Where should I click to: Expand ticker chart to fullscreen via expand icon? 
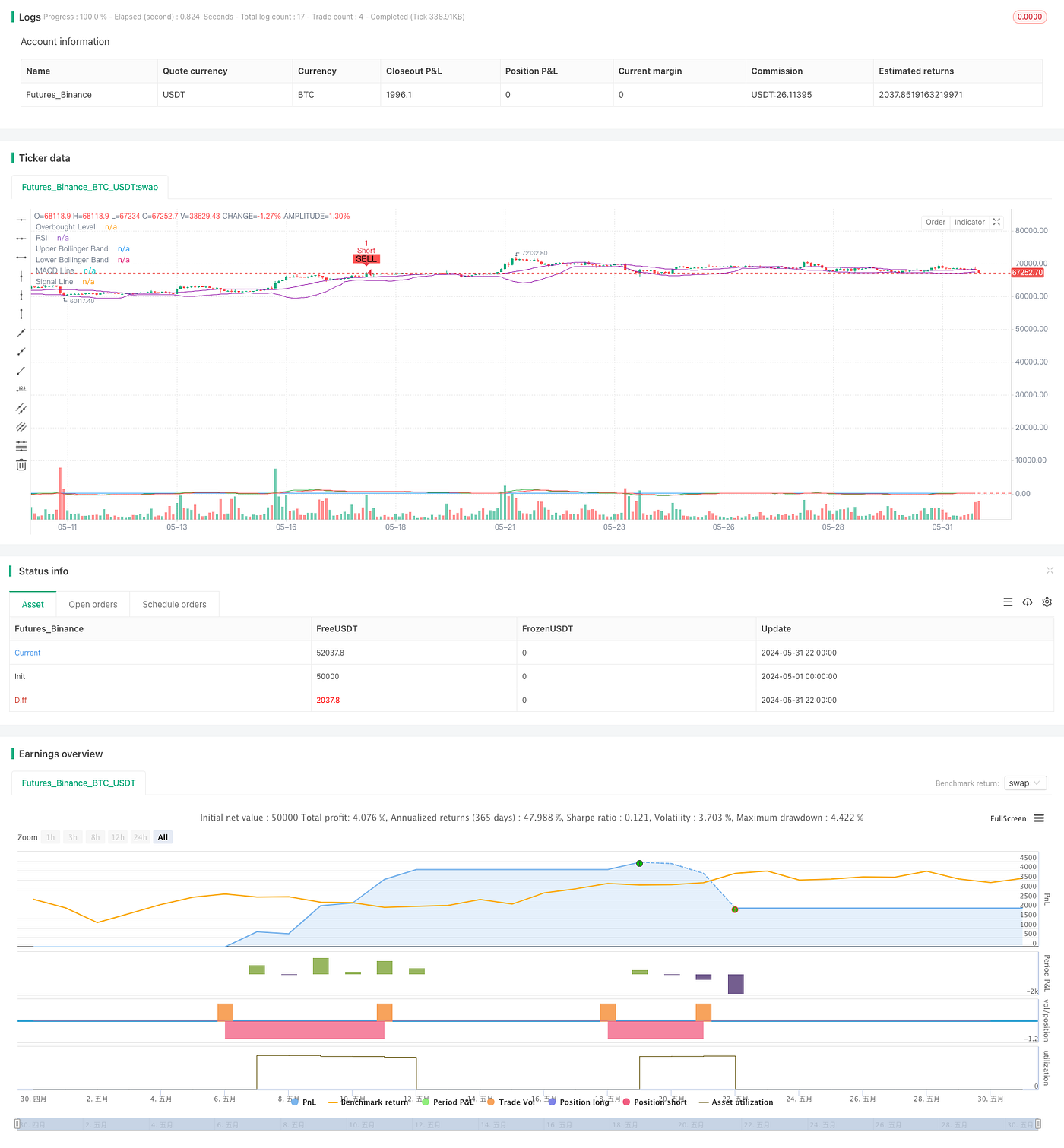997,222
